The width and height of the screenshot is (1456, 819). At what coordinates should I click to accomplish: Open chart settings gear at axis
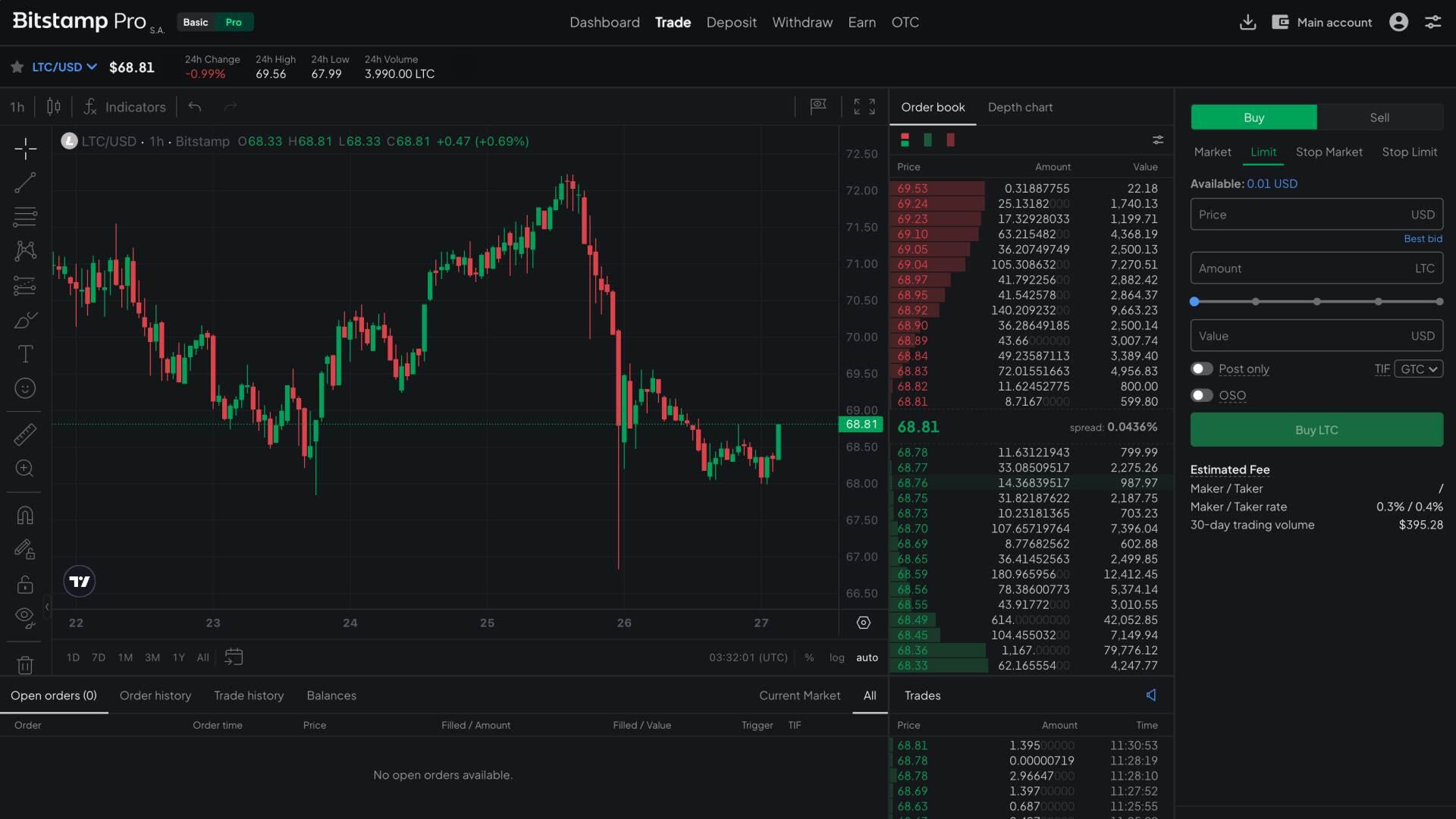[x=864, y=623]
